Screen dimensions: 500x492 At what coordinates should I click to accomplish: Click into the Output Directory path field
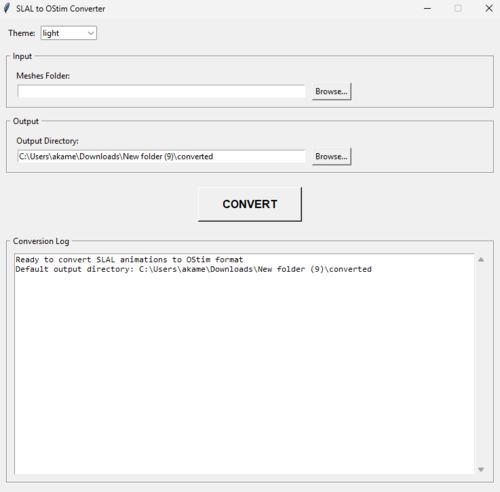161,156
